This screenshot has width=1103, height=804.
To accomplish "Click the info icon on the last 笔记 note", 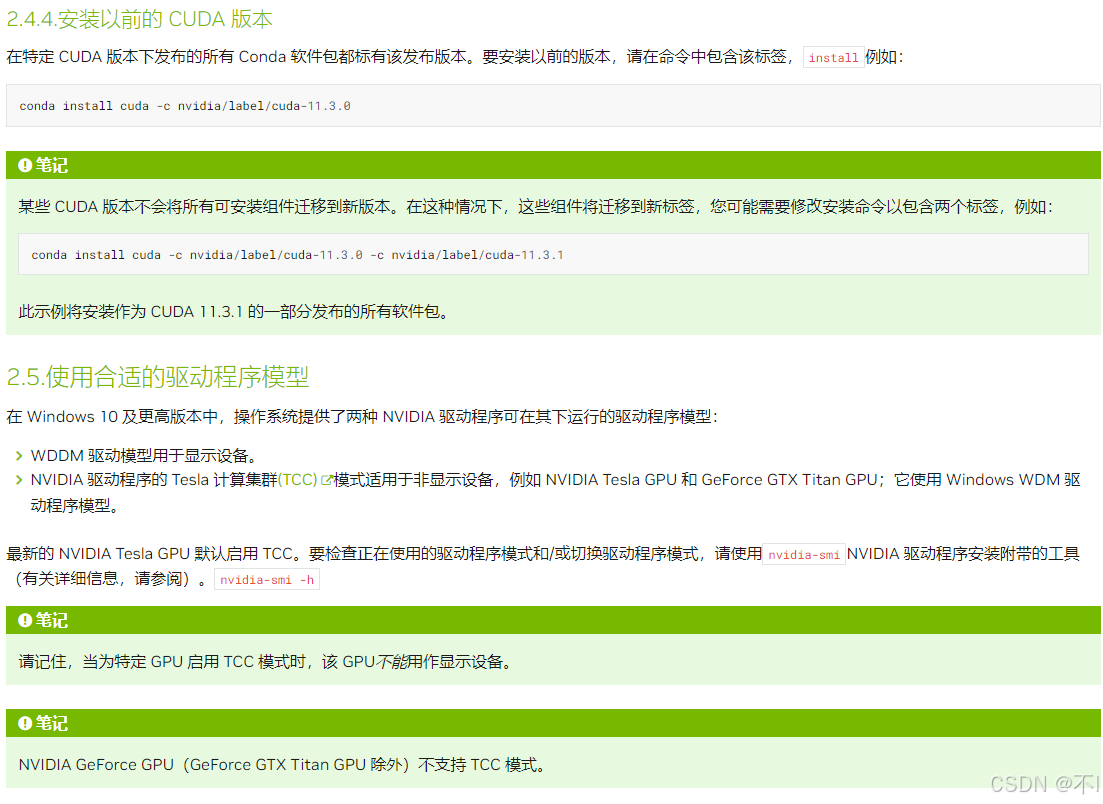I will pos(25,723).
